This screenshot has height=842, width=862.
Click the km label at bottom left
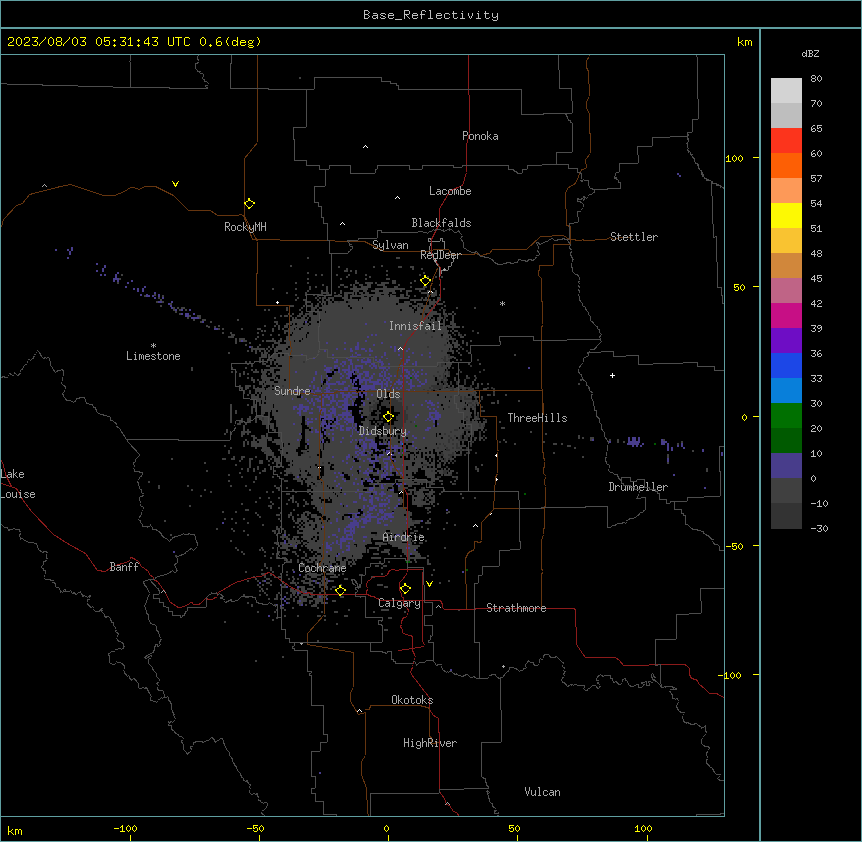click(x=15, y=830)
